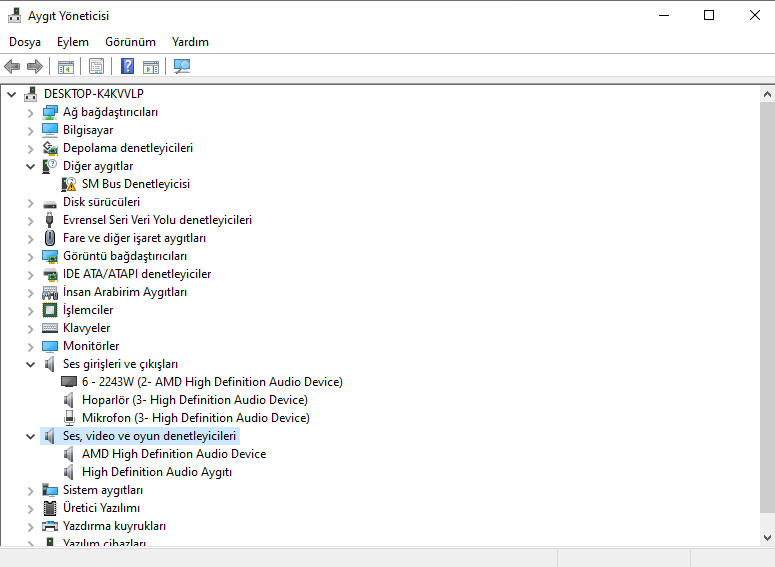Click the DESKTOP-K4KVVLP computer icon

[x=31, y=94]
